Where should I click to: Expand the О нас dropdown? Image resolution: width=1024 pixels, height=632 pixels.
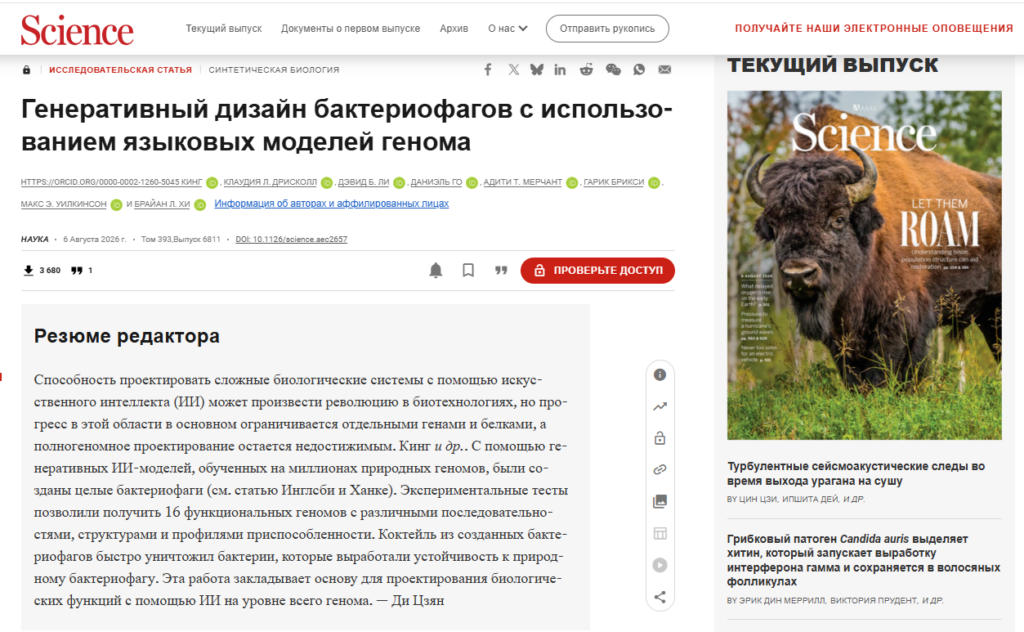507,29
